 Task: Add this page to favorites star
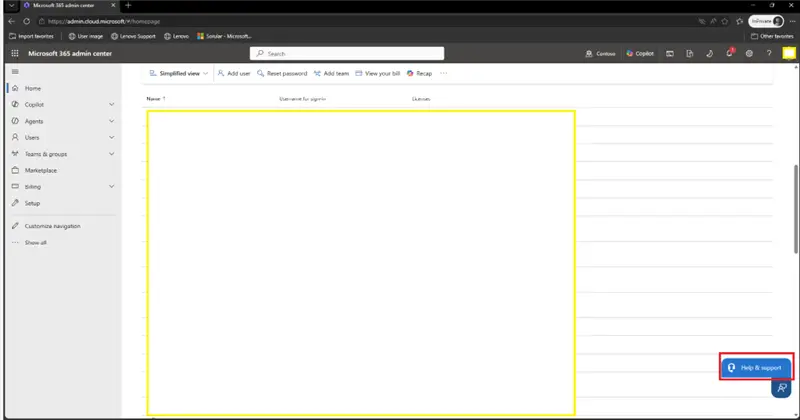click(725, 21)
